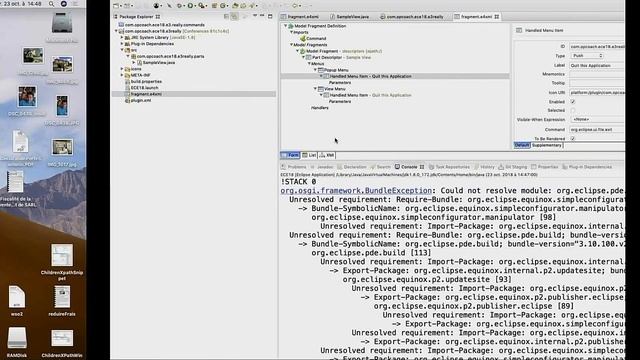Open the Git Staging view tab
This screenshot has width=640, height=360.
click(513, 167)
